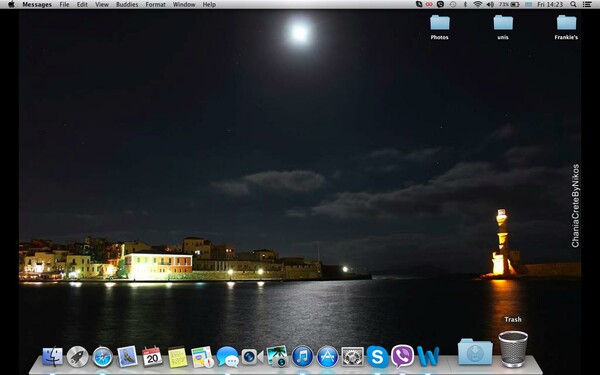This screenshot has height=375, width=600.
Task: Click volume speaker icon in menu bar
Action: [490, 5]
